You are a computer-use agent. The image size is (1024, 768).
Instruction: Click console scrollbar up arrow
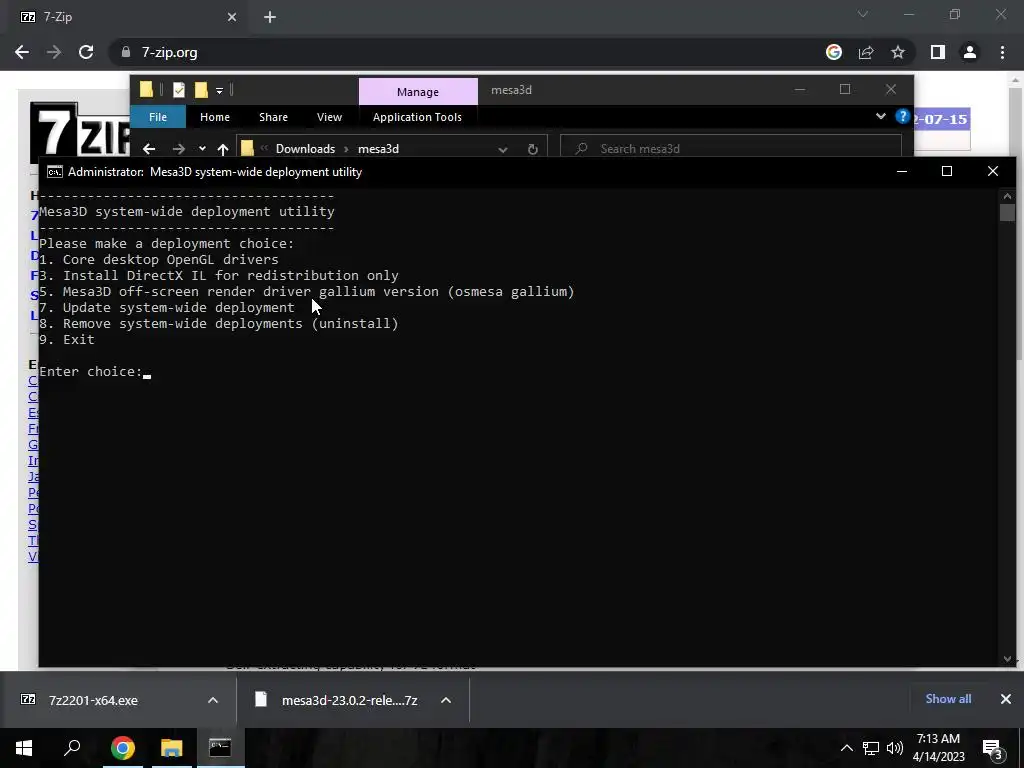coord(1007,195)
